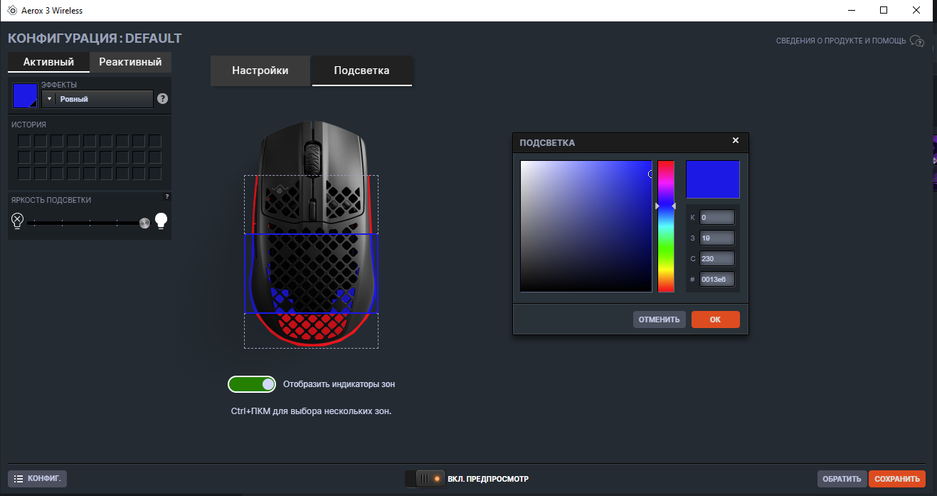The width and height of the screenshot is (937, 496).
Task: Select the top lighting zone on the mouse
Action: coord(311,204)
